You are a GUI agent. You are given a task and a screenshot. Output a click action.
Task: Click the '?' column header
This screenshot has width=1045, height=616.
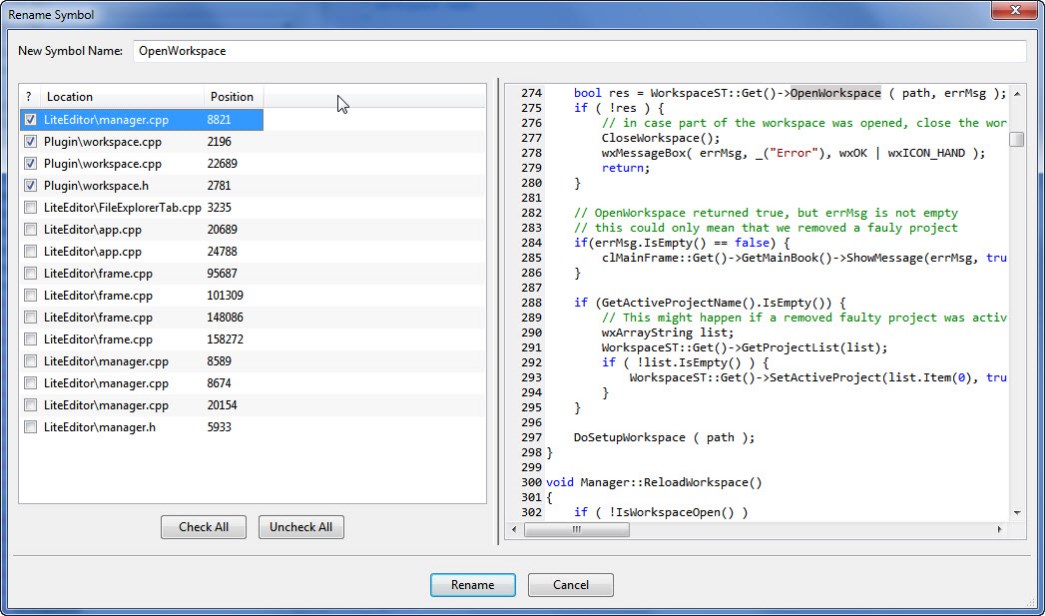coord(30,97)
